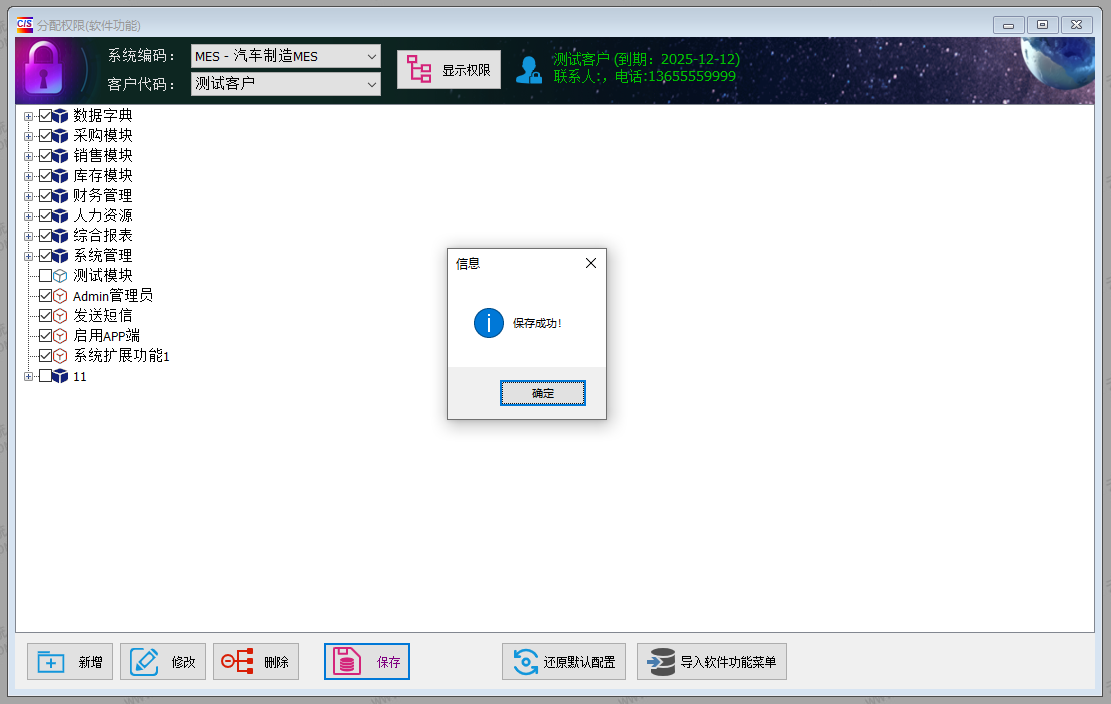The width and height of the screenshot is (1111, 704).
Task: Click the 启用APP端 red hexagon icon
Action: coord(60,336)
